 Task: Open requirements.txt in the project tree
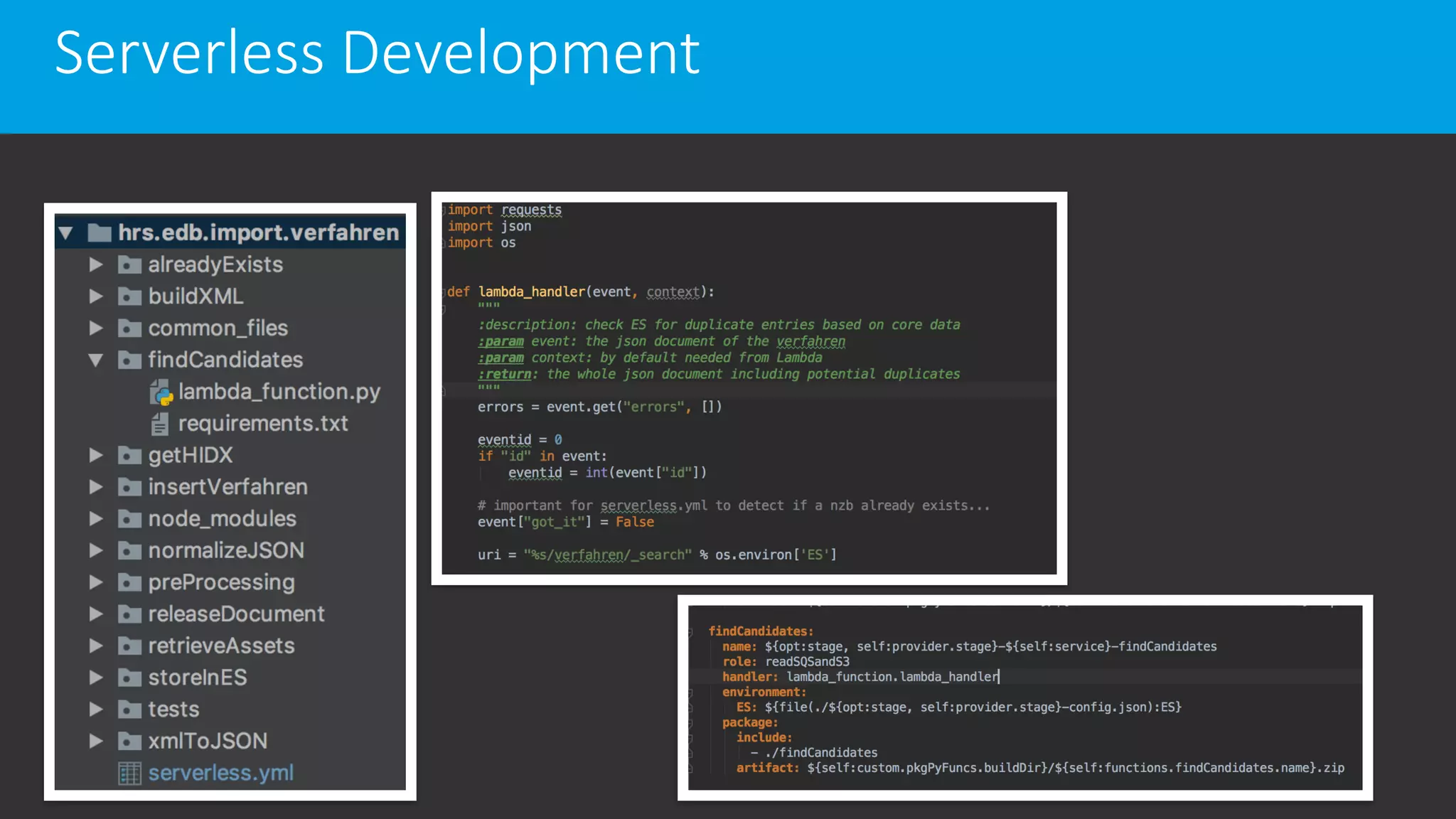pos(263,423)
